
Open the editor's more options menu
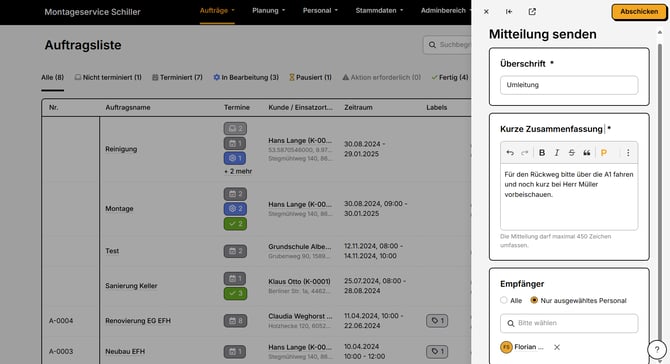point(628,153)
